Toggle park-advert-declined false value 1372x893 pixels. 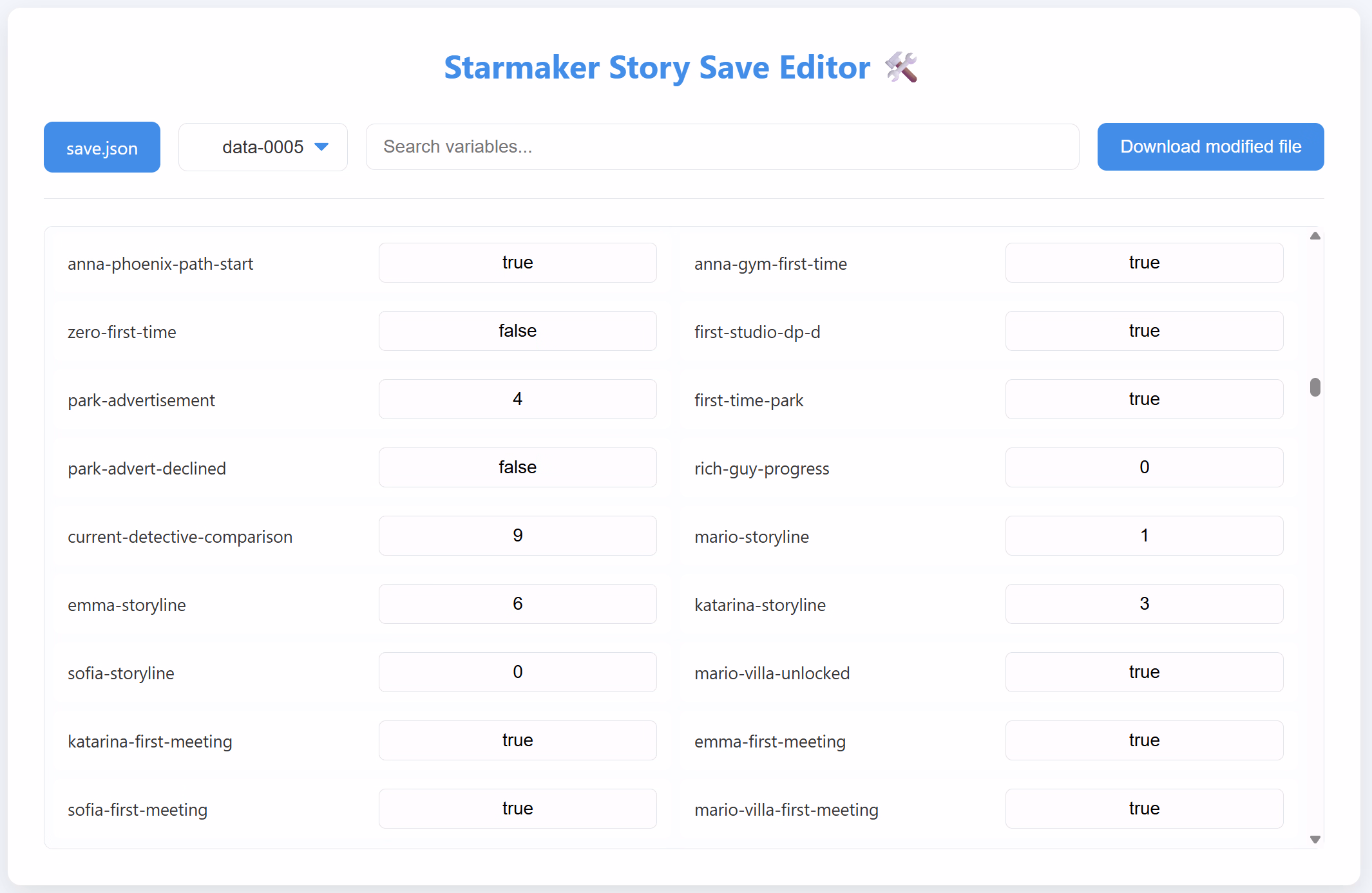pos(517,467)
